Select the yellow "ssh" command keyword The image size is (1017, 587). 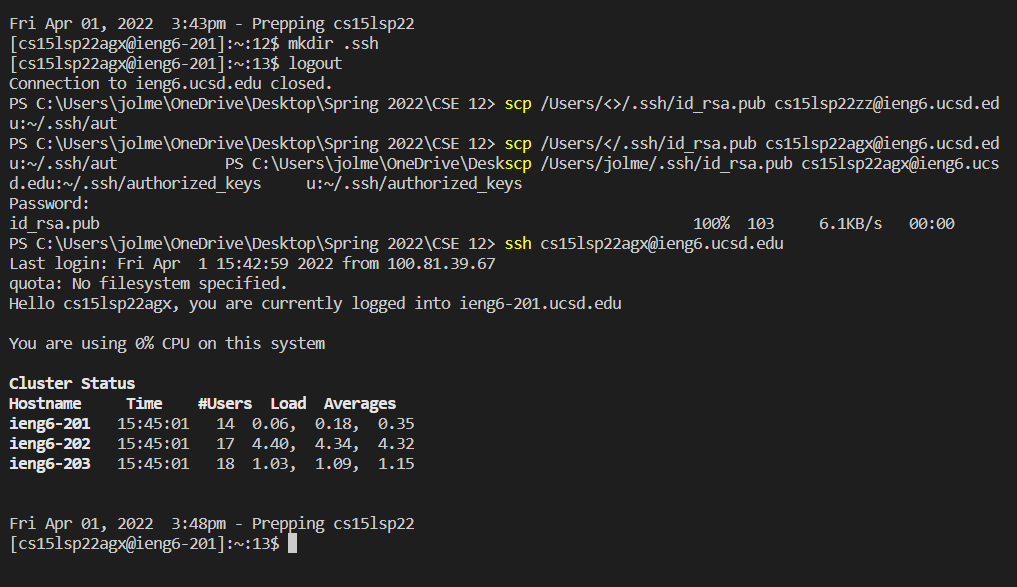point(519,243)
